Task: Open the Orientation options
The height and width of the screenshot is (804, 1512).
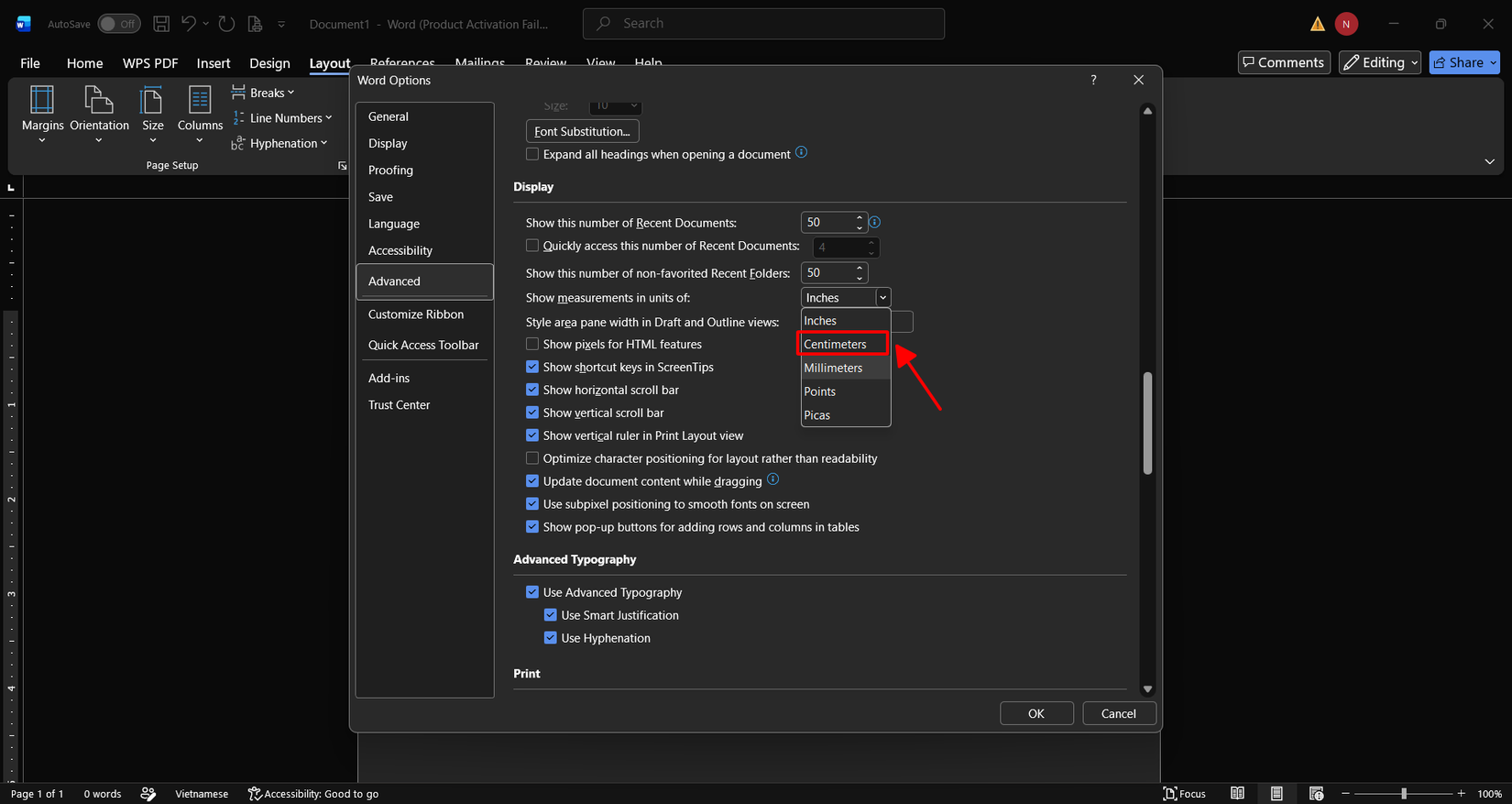Action: 99,114
